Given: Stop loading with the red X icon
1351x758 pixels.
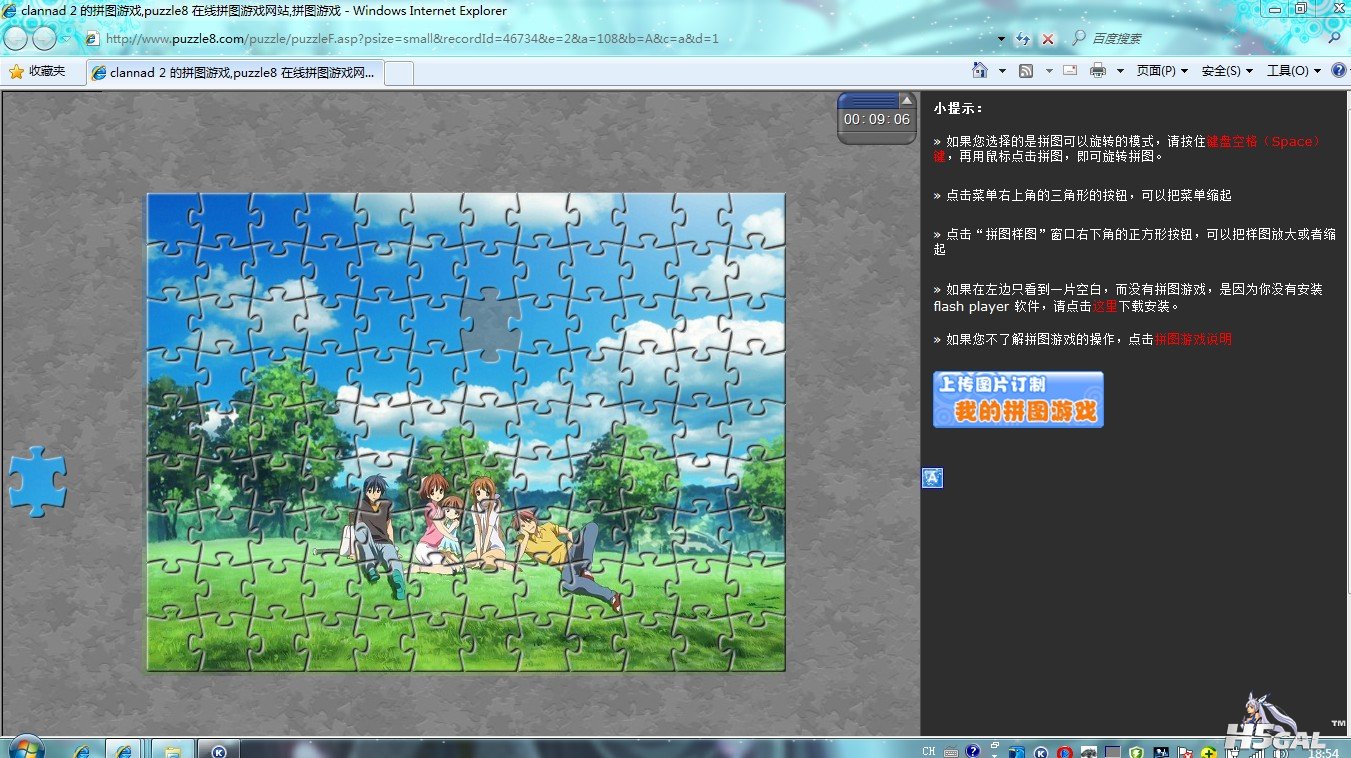Looking at the screenshot, I should point(1048,39).
